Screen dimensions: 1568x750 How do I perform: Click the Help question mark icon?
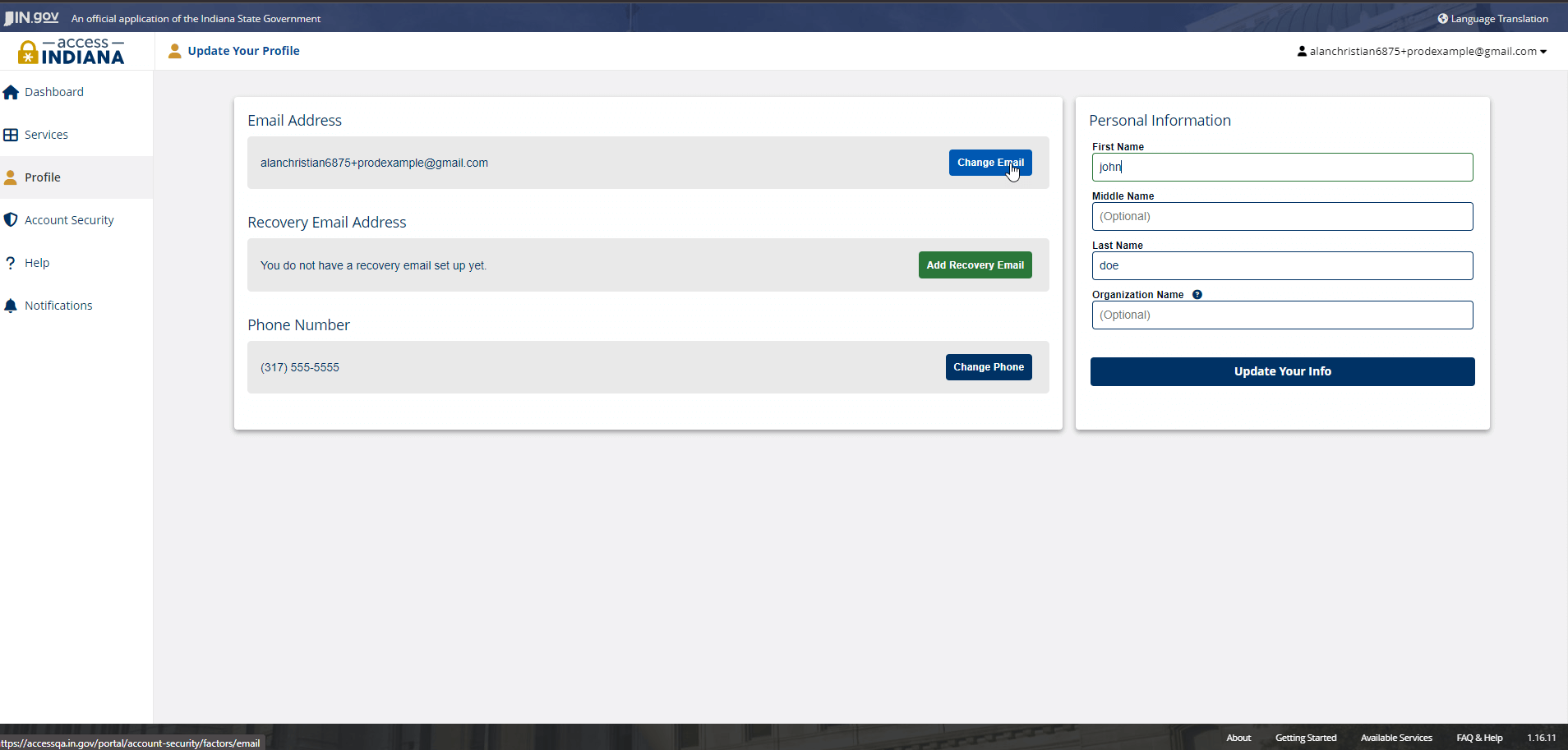coord(11,263)
